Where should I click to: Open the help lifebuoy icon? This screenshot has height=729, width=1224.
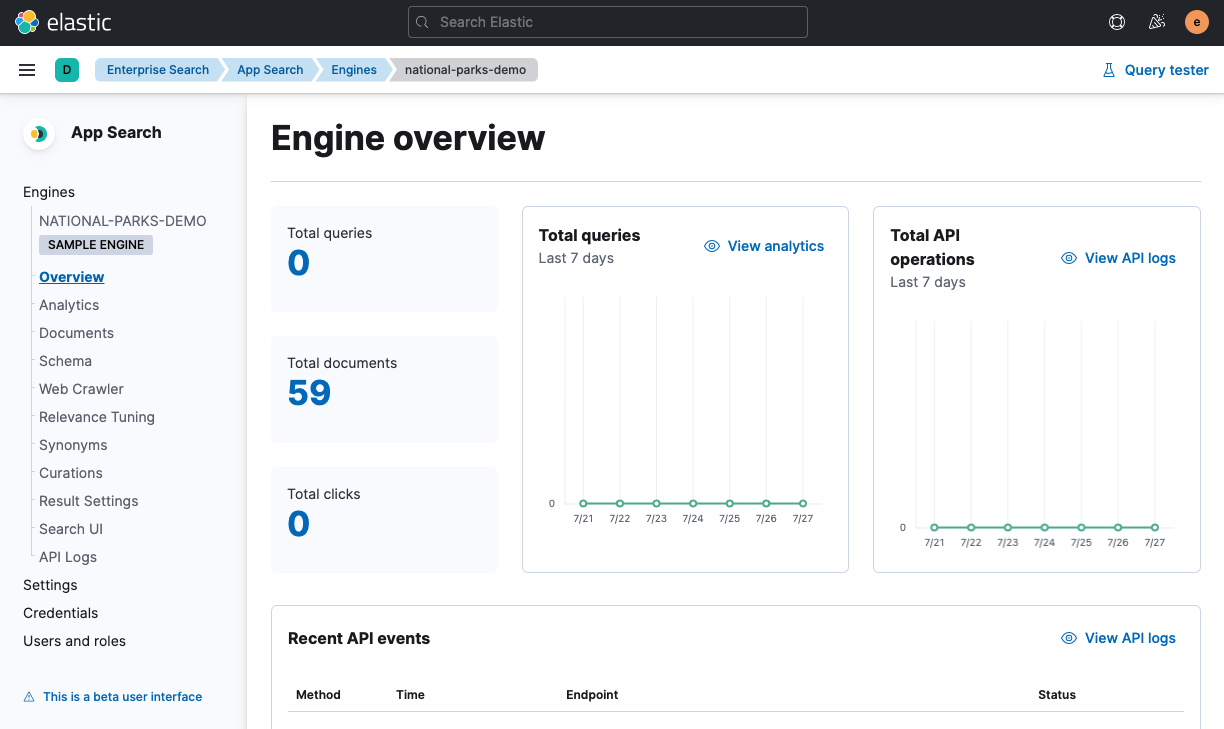coord(1117,21)
